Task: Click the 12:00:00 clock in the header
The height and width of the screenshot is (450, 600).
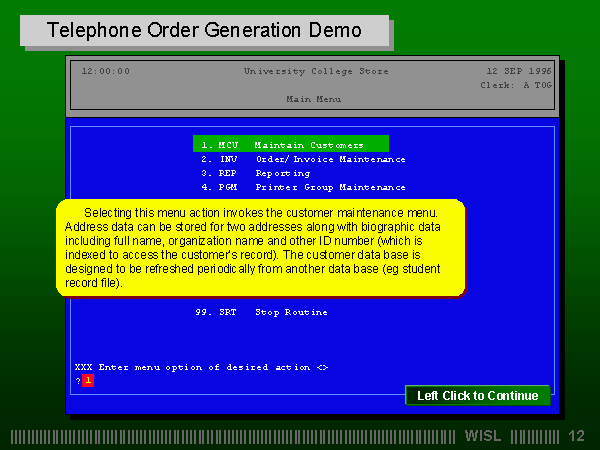Action: (x=105, y=71)
